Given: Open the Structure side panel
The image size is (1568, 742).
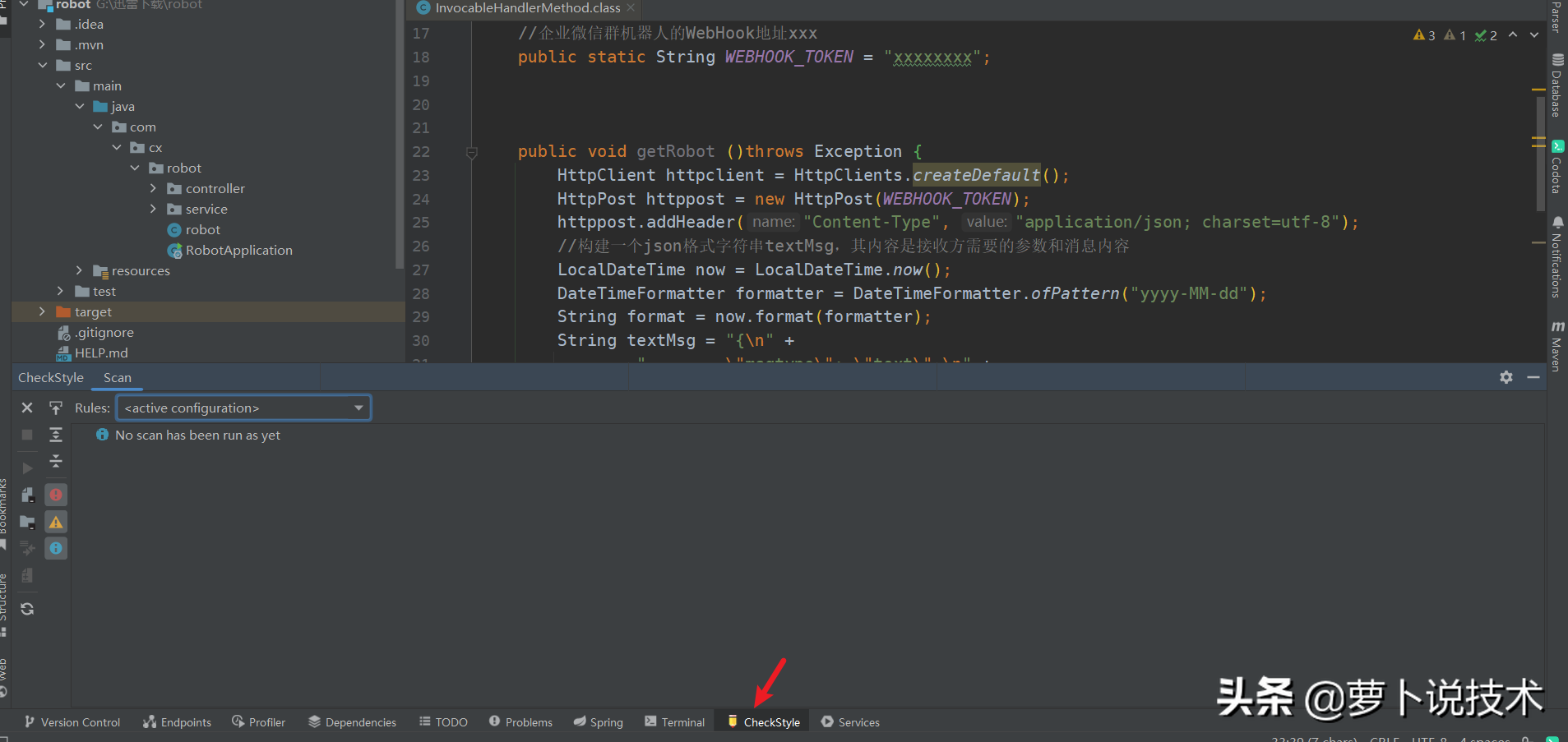Looking at the screenshot, I should click(4, 604).
